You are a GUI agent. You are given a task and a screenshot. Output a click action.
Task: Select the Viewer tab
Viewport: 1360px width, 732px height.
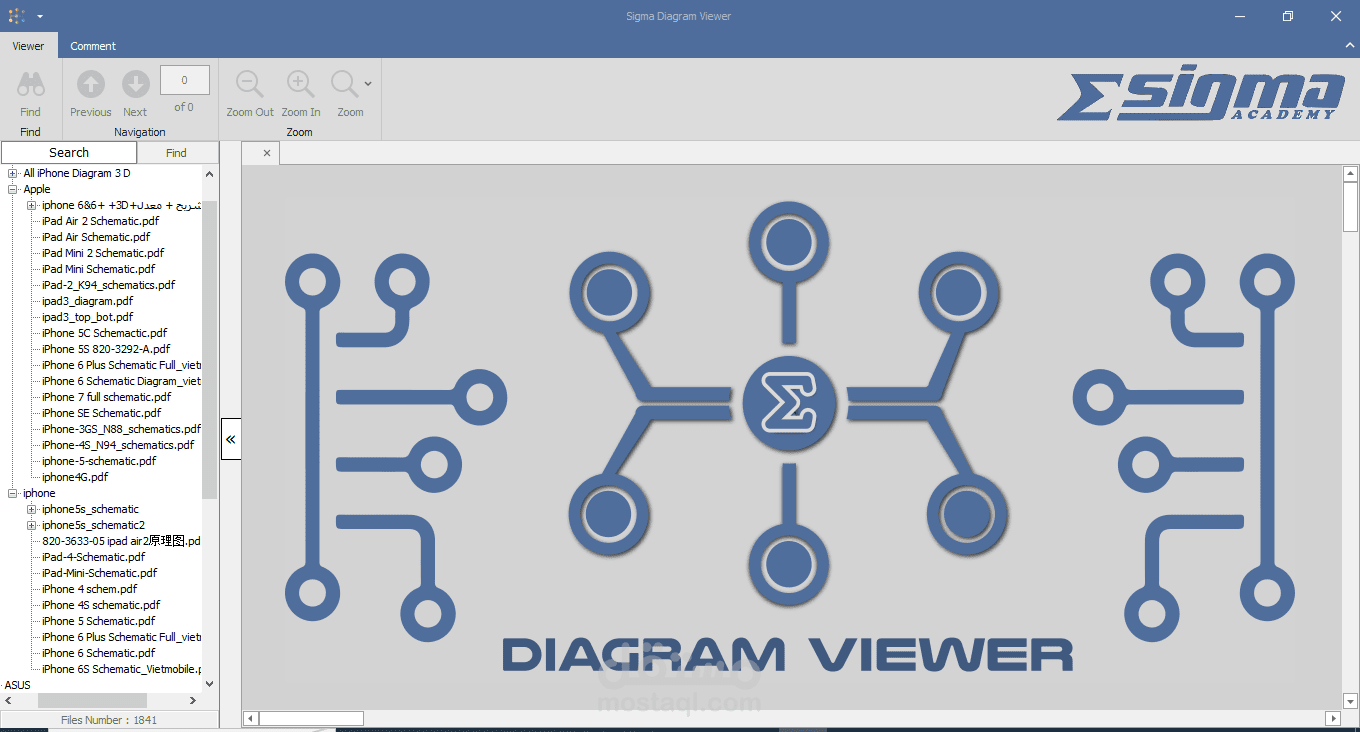[x=28, y=46]
